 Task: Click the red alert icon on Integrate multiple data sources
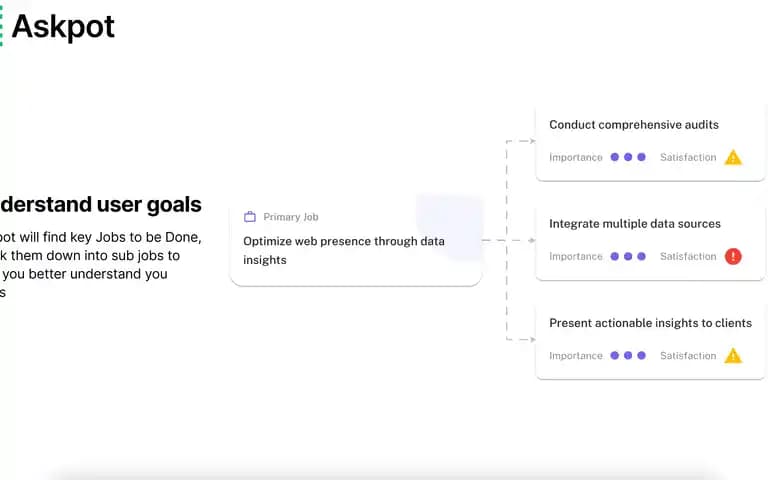pos(733,256)
